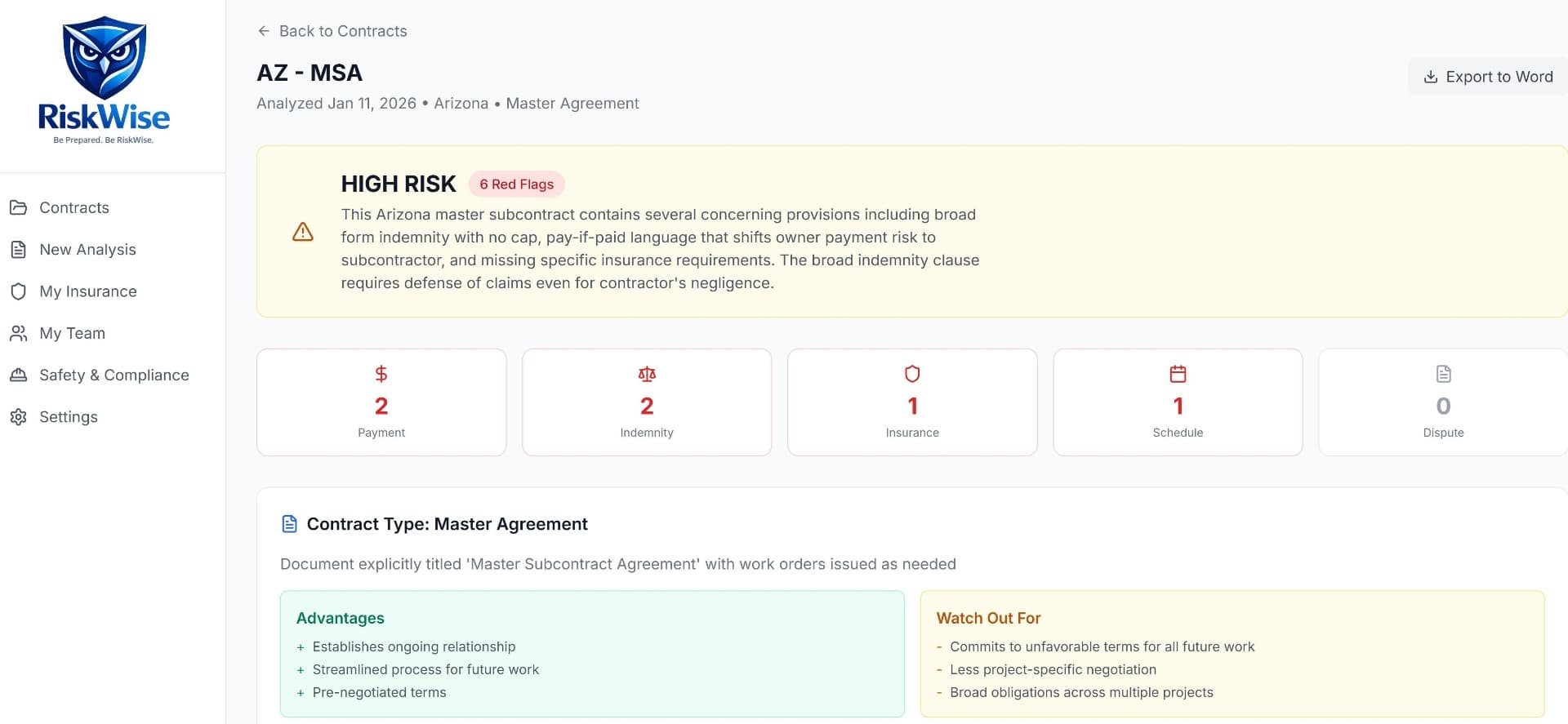The width and height of the screenshot is (1568, 724).
Task: Select the Indemnity red flags card
Action: pyautogui.click(x=647, y=402)
